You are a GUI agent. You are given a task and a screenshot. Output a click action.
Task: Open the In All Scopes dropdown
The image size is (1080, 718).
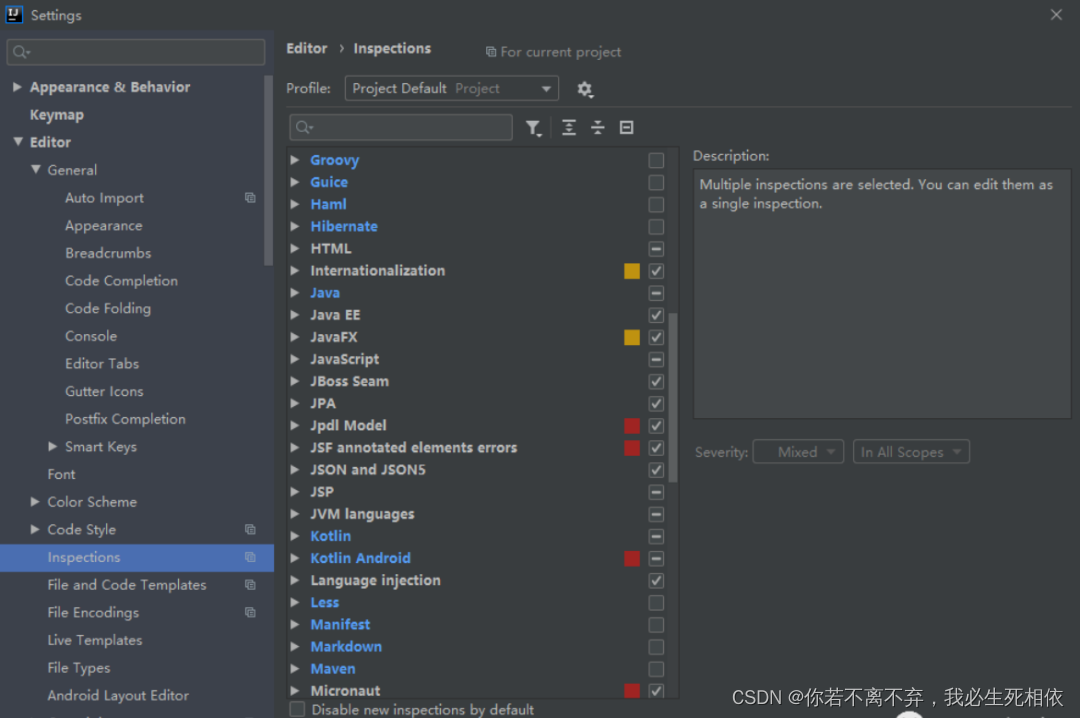coord(911,452)
